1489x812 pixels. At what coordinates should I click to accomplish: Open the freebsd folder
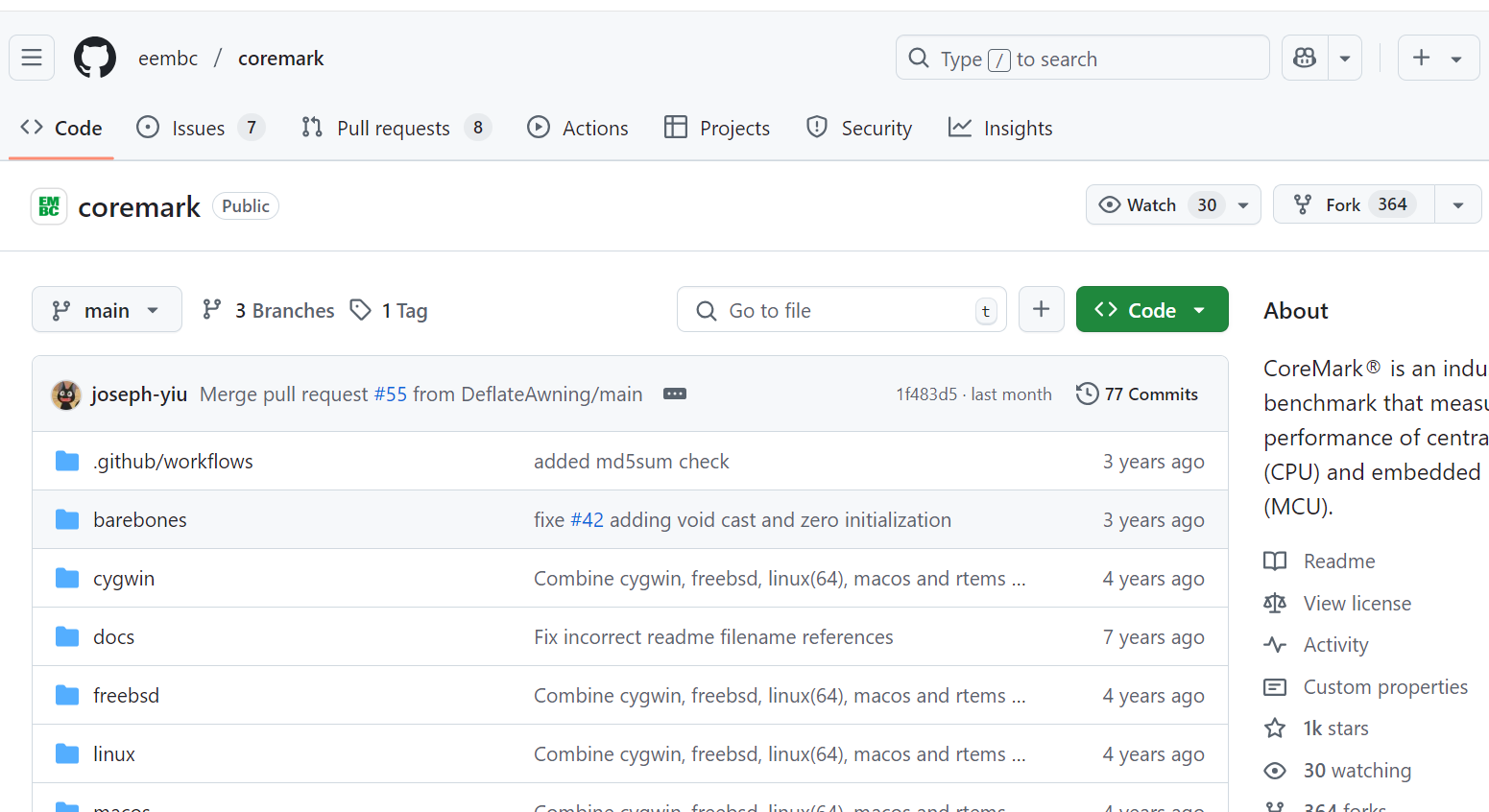coord(126,696)
